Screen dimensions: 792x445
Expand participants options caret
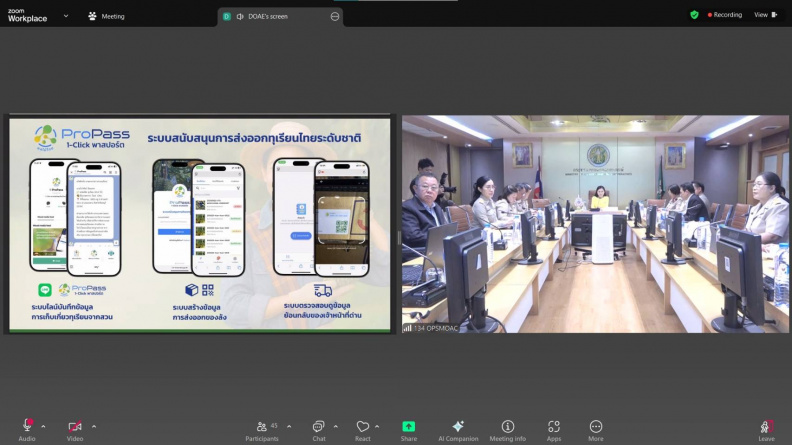click(289, 427)
